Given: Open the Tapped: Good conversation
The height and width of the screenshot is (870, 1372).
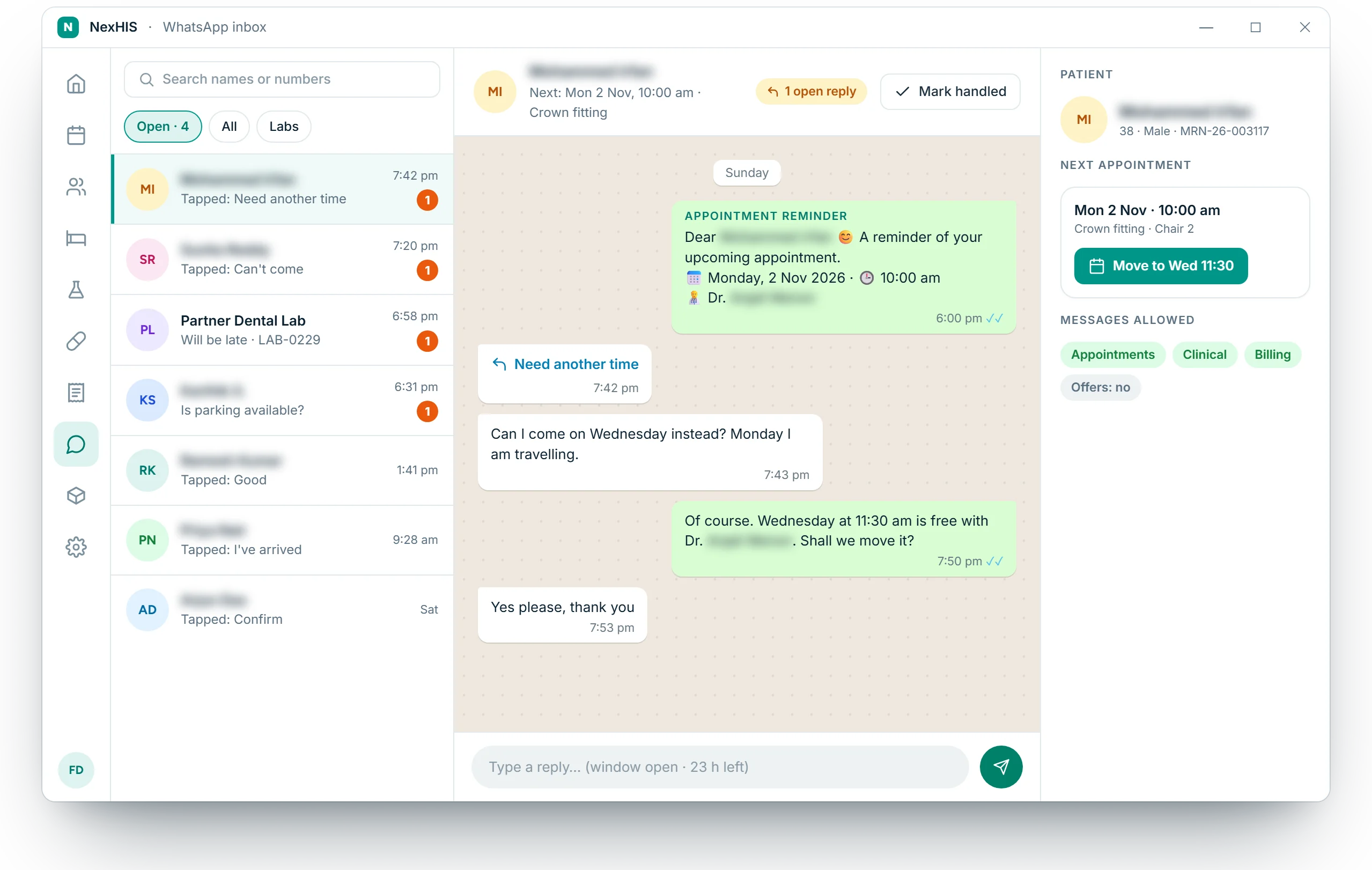Looking at the screenshot, I should coord(282,470).
